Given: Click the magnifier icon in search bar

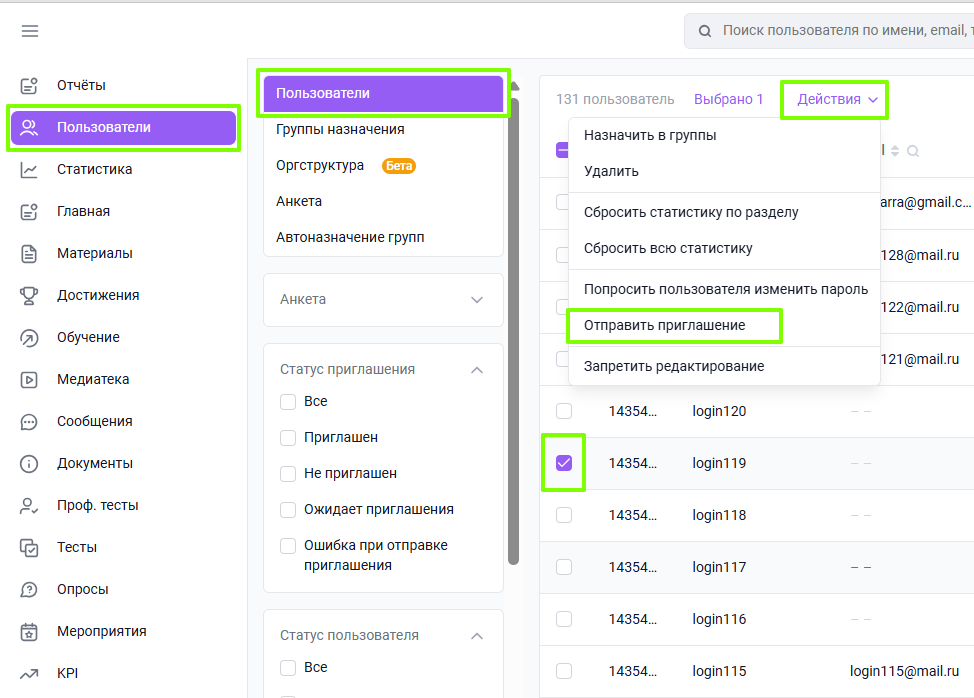Looking at the screenshot, I should [704, 31].
